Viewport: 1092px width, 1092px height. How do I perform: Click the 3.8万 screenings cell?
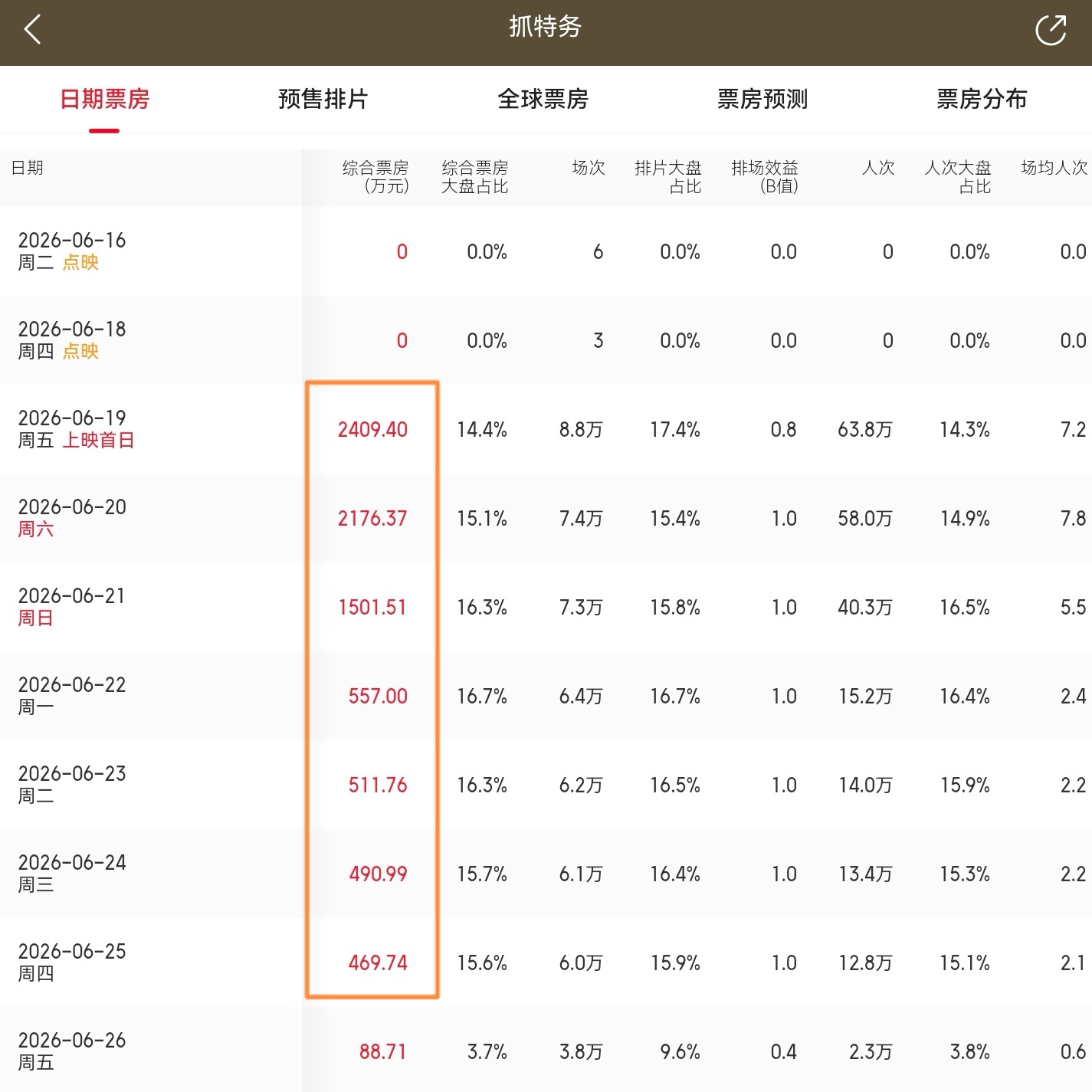[581, 1051]
